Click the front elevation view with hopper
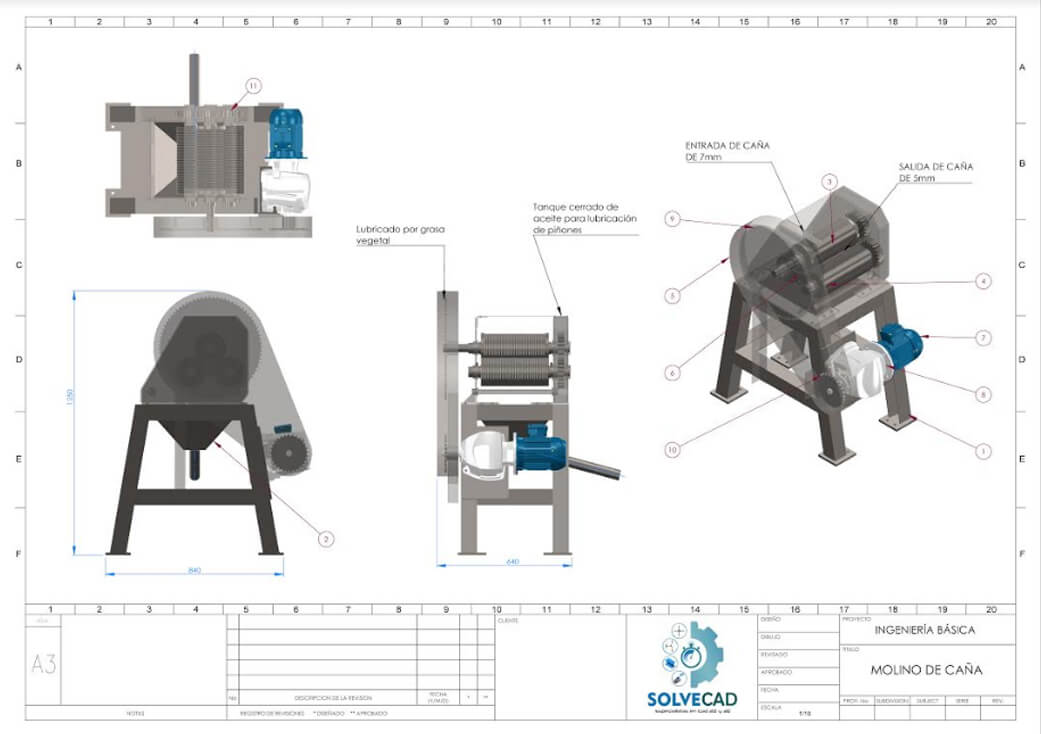Screen dimensions: 1041x734 click(x=209, y=423)
